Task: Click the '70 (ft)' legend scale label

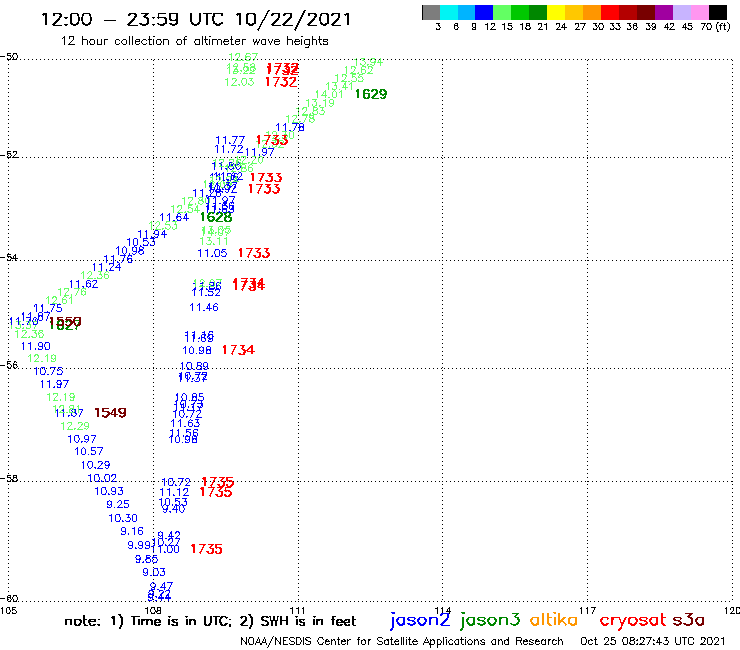Action: pos(715,27)
